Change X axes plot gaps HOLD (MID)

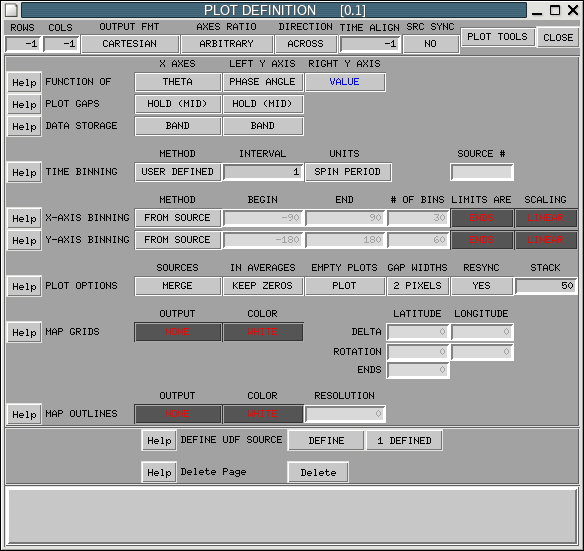(178, 104)
